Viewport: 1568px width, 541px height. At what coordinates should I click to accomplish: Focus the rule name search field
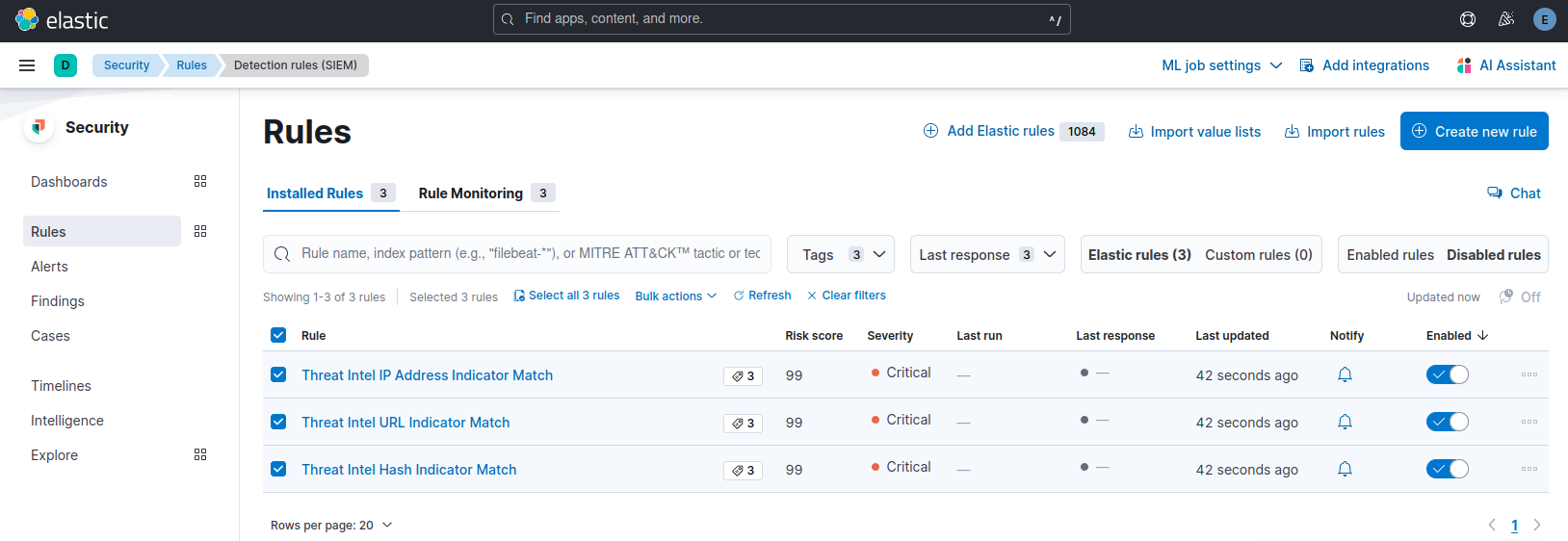pos(517,254)
